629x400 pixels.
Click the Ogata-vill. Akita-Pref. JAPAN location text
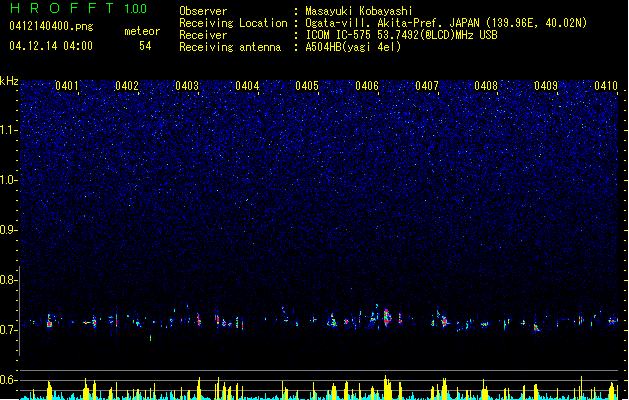[446, 23]
